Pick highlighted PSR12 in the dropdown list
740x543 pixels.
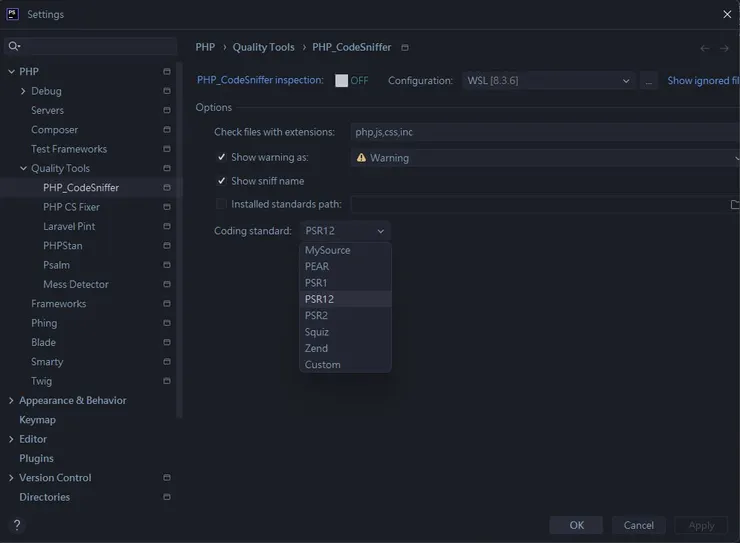point(345,299)
